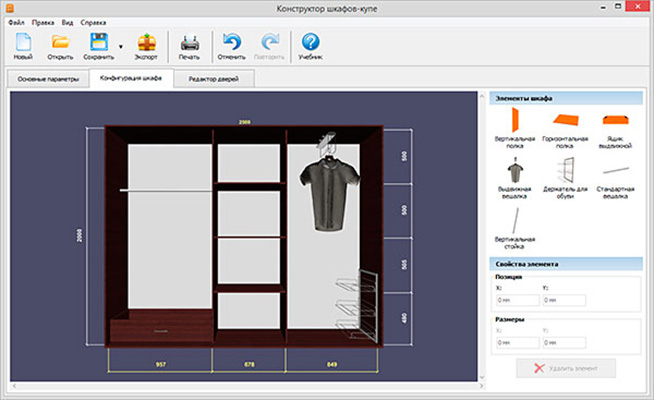654x400 pixels.
Task: Save the project using Сохранить icon
Action: [98, 43]
